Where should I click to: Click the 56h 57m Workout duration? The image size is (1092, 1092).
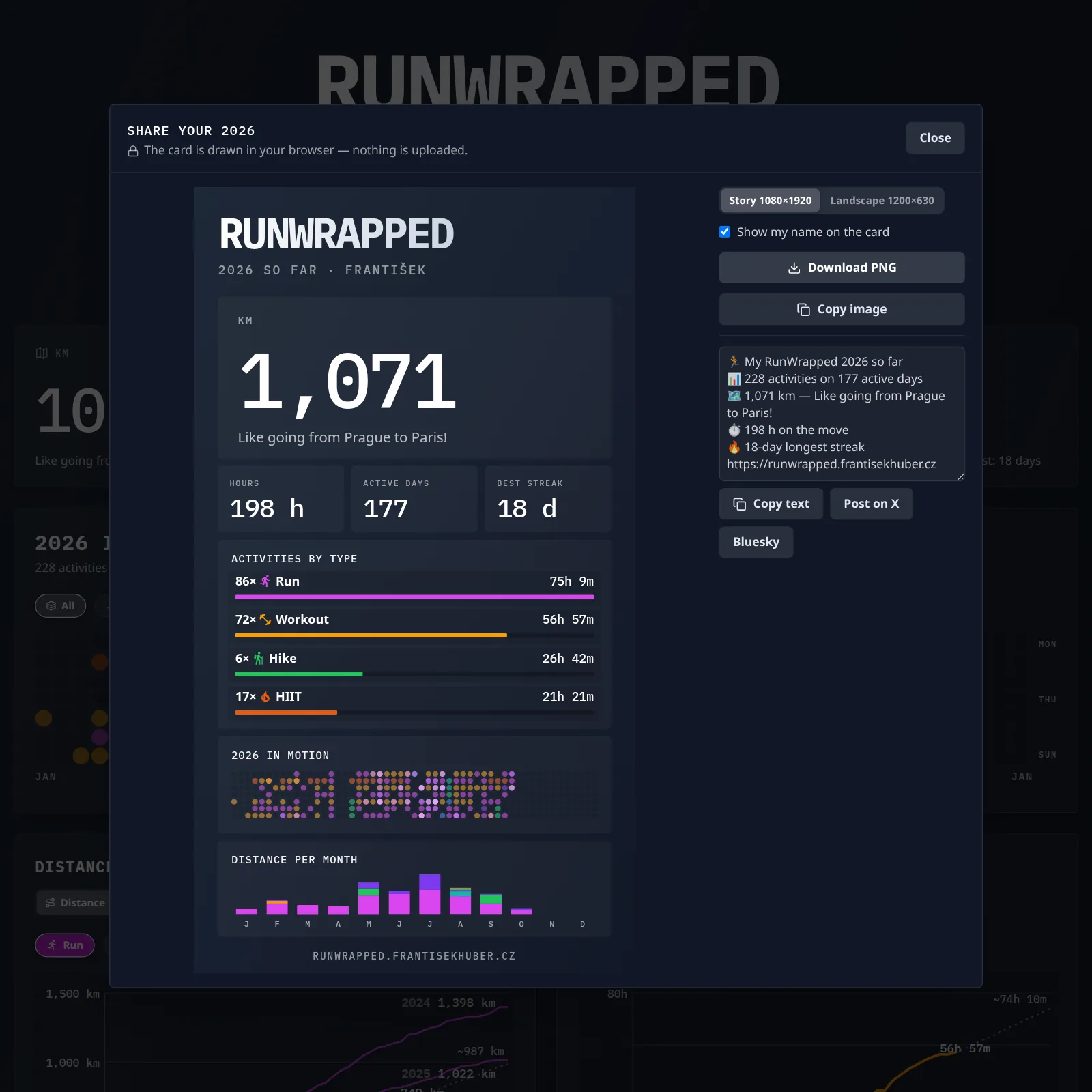click(568, 620)
